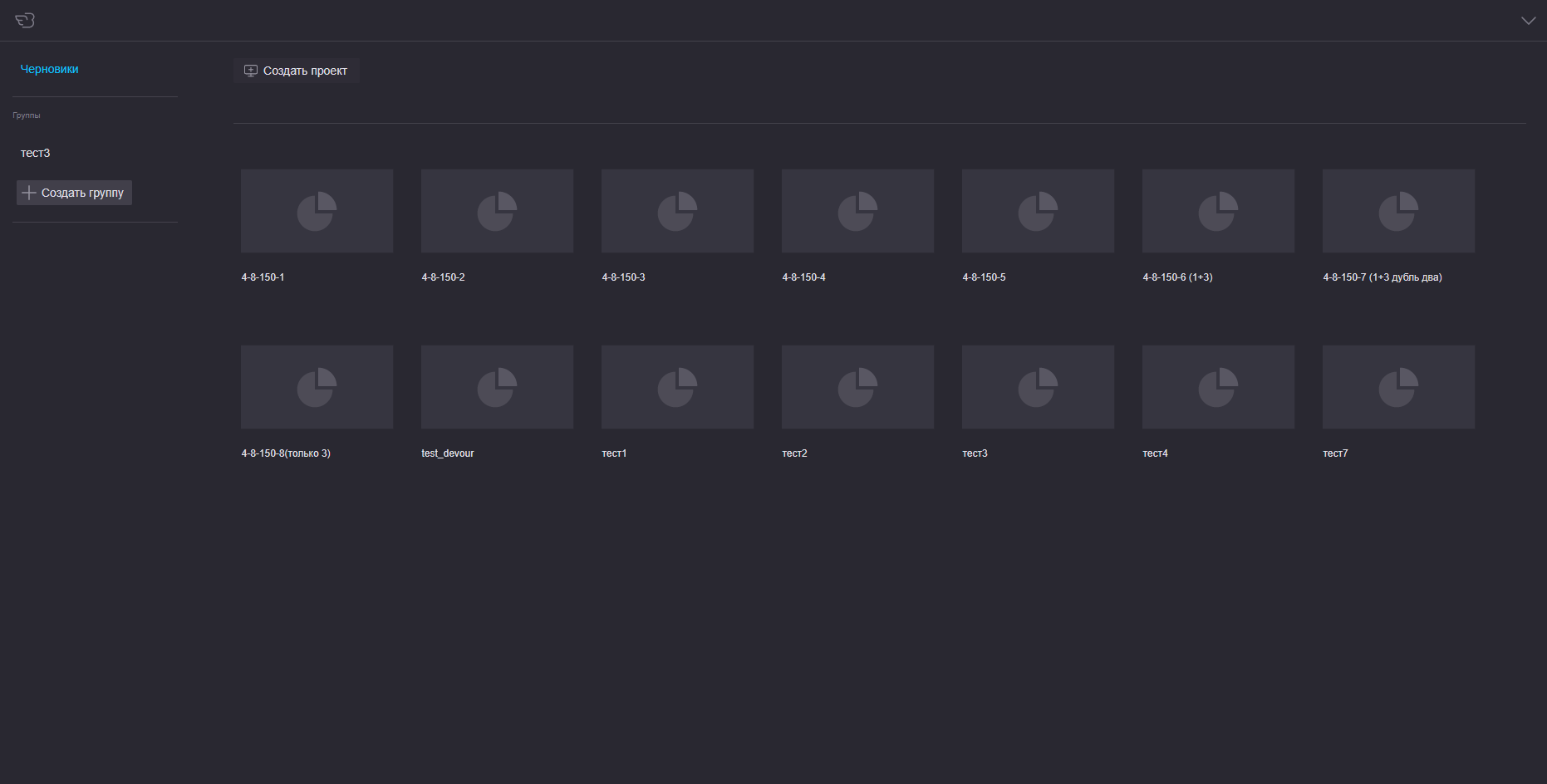The width and height of the screenshot is (1547, 784).
Task: Click the 4-8-150-3 project name label
Action: 623,277
